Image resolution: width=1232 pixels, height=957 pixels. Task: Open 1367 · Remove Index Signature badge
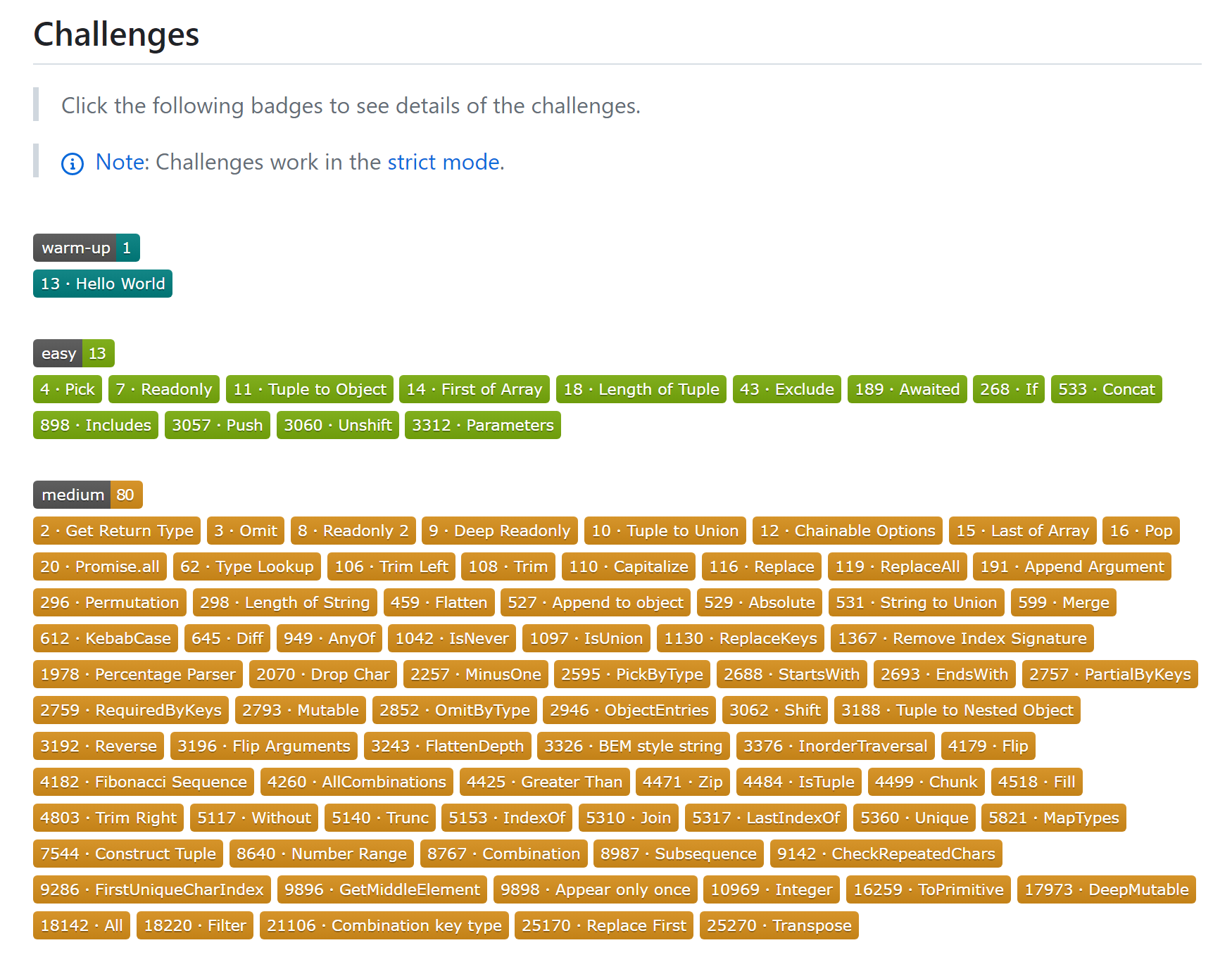point(962,638)
